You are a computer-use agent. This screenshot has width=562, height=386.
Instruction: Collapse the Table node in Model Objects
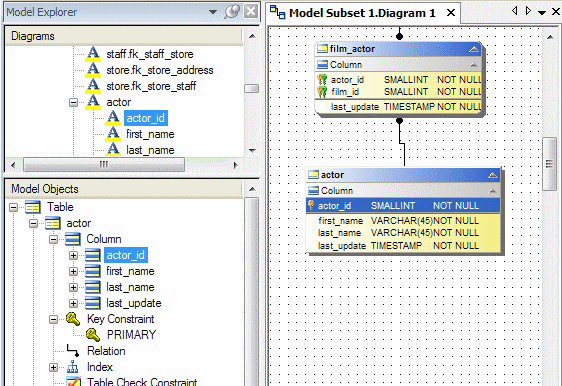13,208
